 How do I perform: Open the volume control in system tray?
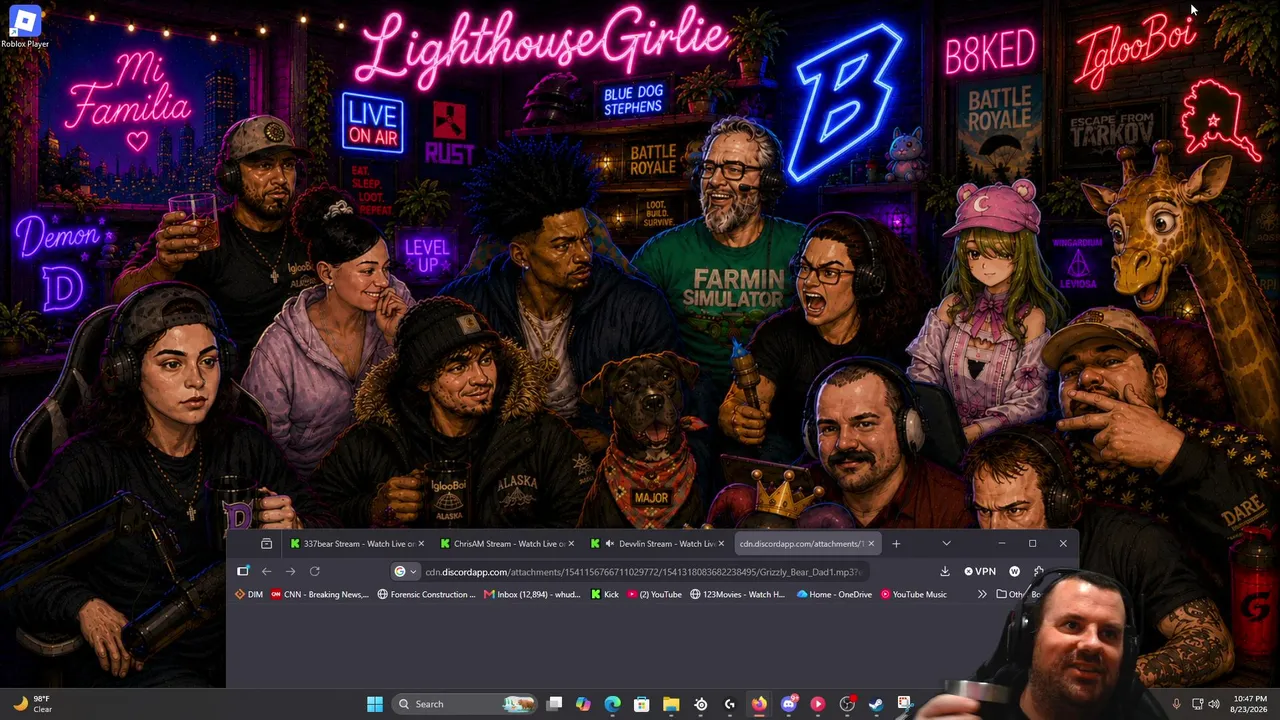pos(1214,704)
